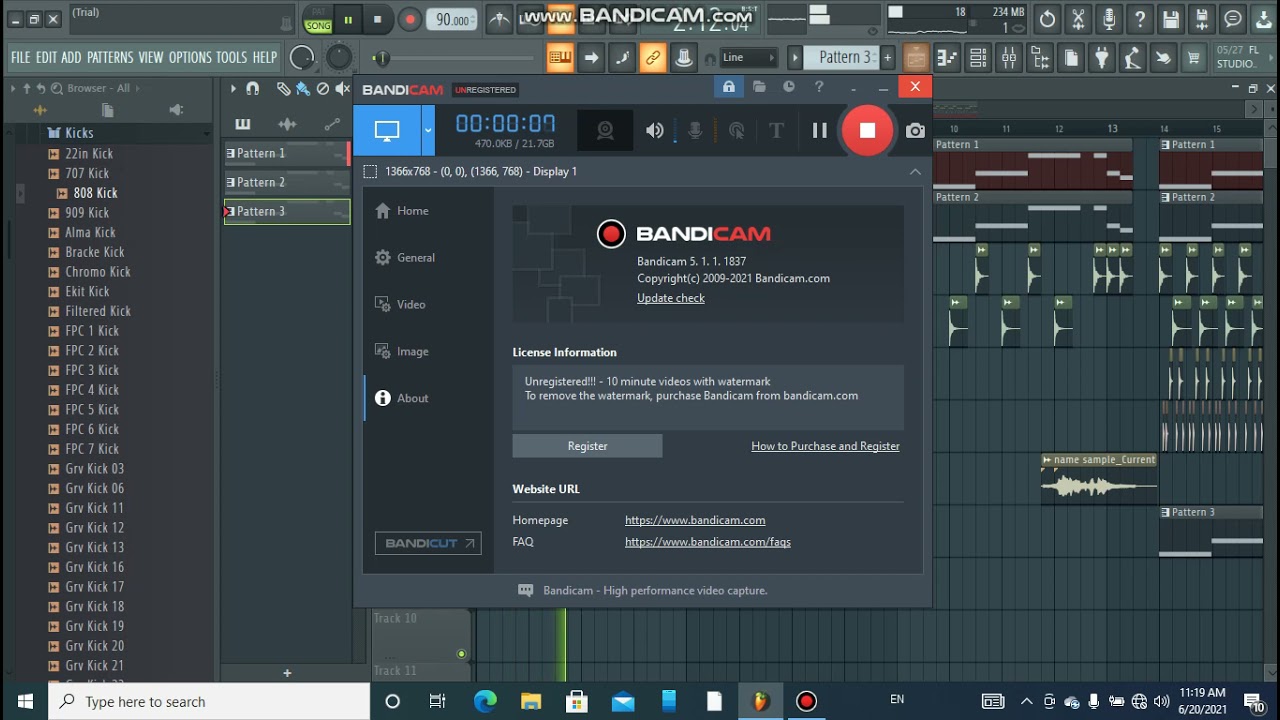Toggle Bandicam mouse cursor effects
Viewport: 1280px width, 720px height.
pos(736,130)
